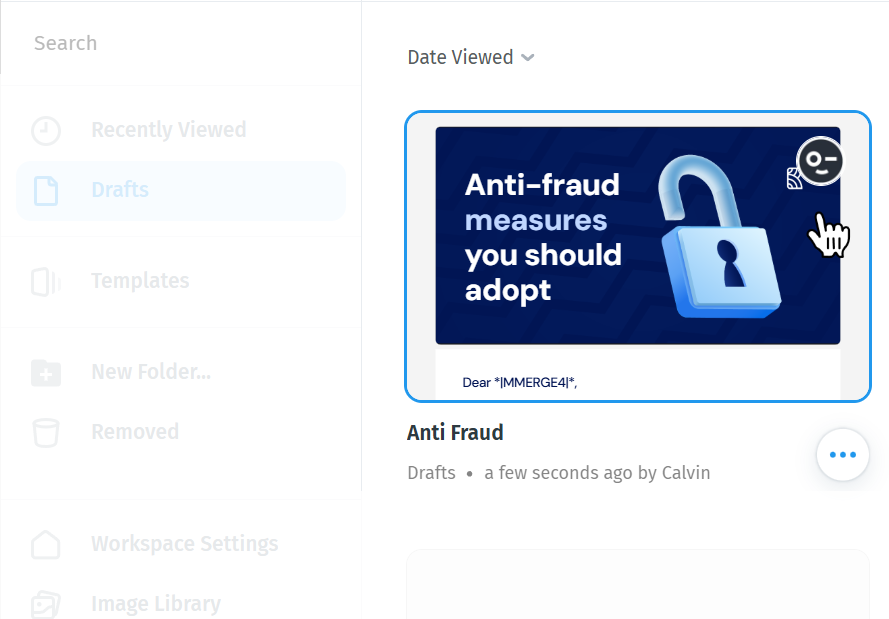
Task: Focus the Search field
Action: click(180, 43)
